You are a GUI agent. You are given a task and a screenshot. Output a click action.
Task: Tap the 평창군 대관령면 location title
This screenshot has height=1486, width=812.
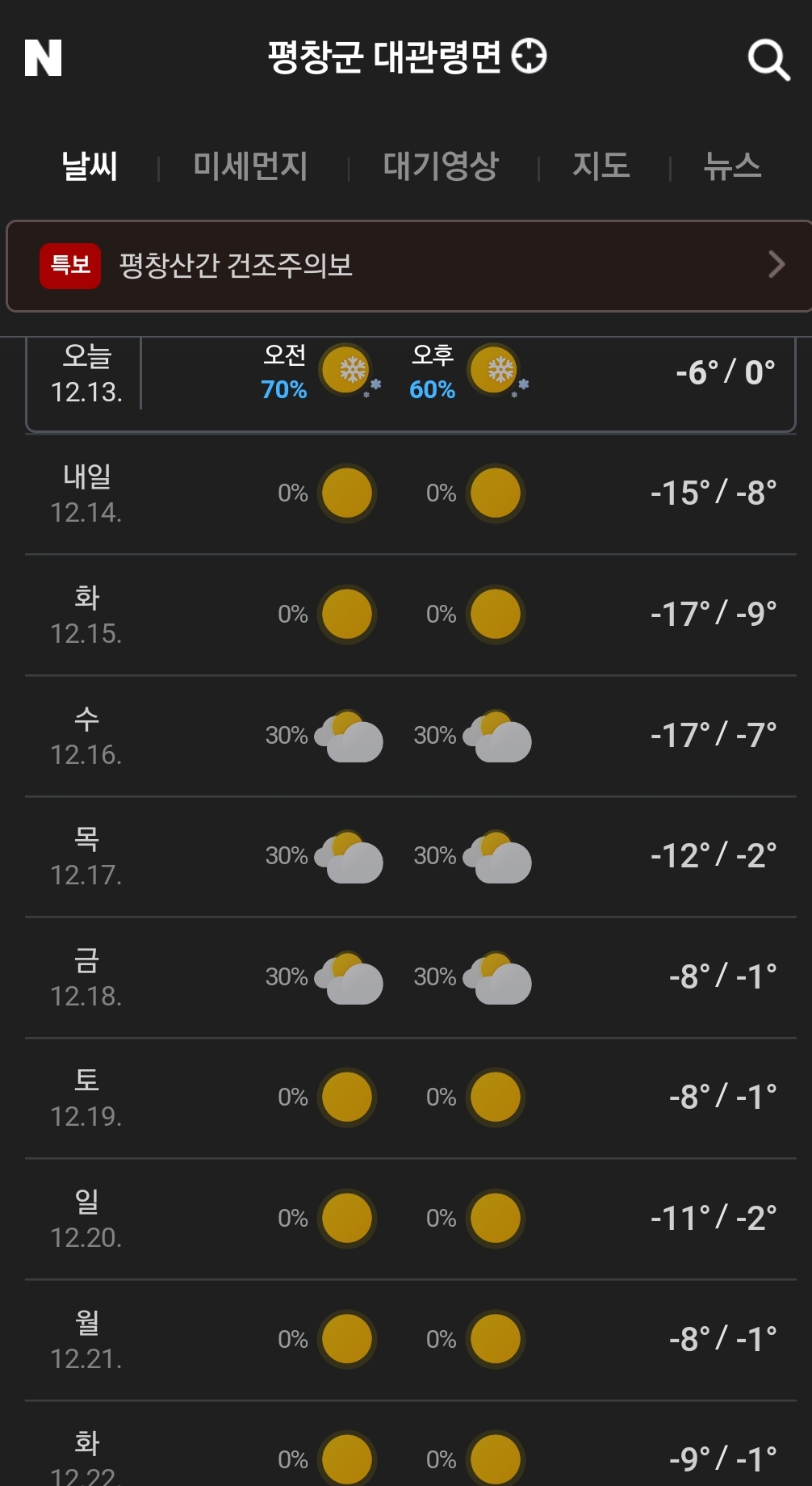(x=384, y=57)
